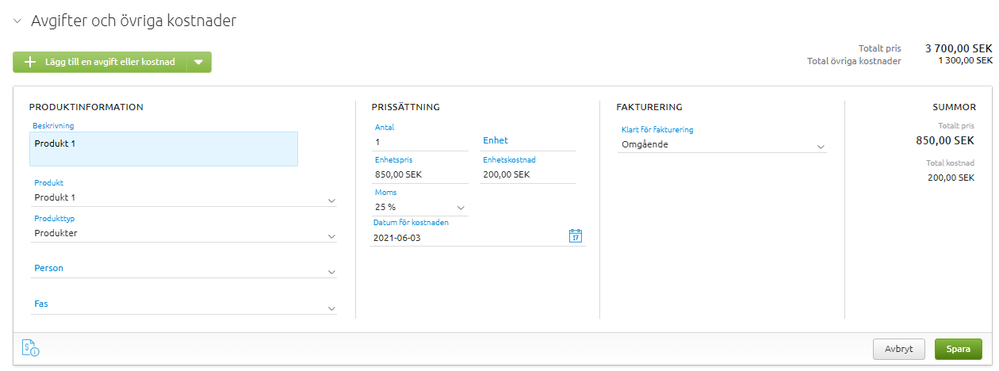Image resolution: width=999 pixels, height=371 pixels.
Task: Click Lägg till en avgift eller kostnad
Action: (x=110, y=62)
